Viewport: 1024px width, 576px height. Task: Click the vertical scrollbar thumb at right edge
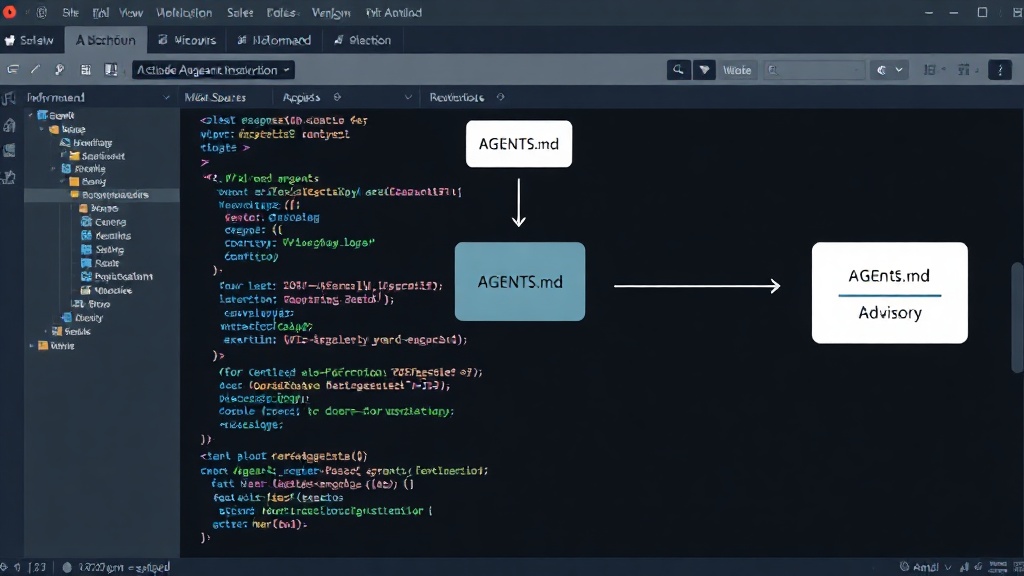1017,317
